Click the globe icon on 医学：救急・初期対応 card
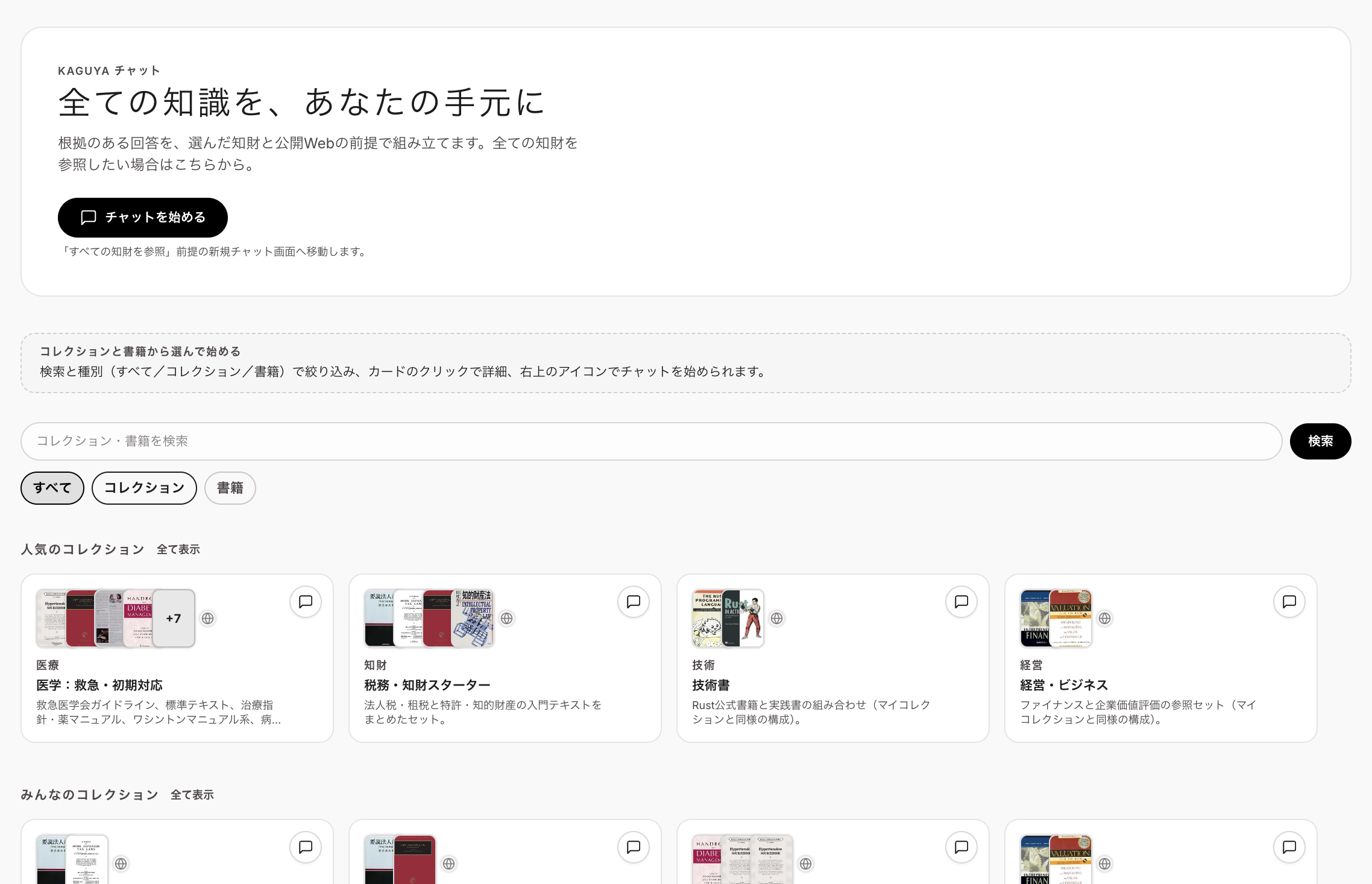Image resolution: width=1372 pixels, height=884 pixels. click(208, 619)
